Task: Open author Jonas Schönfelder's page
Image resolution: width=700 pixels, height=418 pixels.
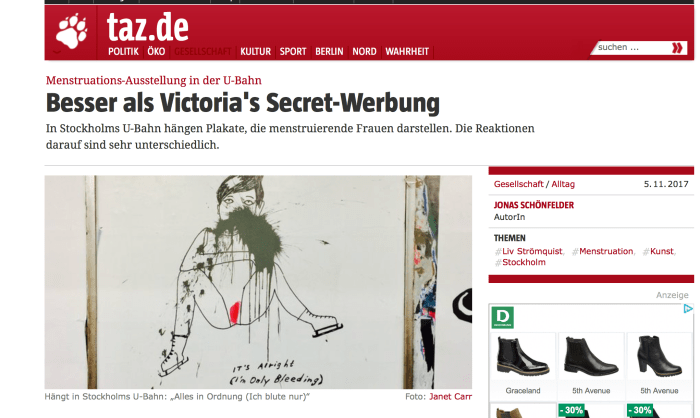Action: (533, 205)
